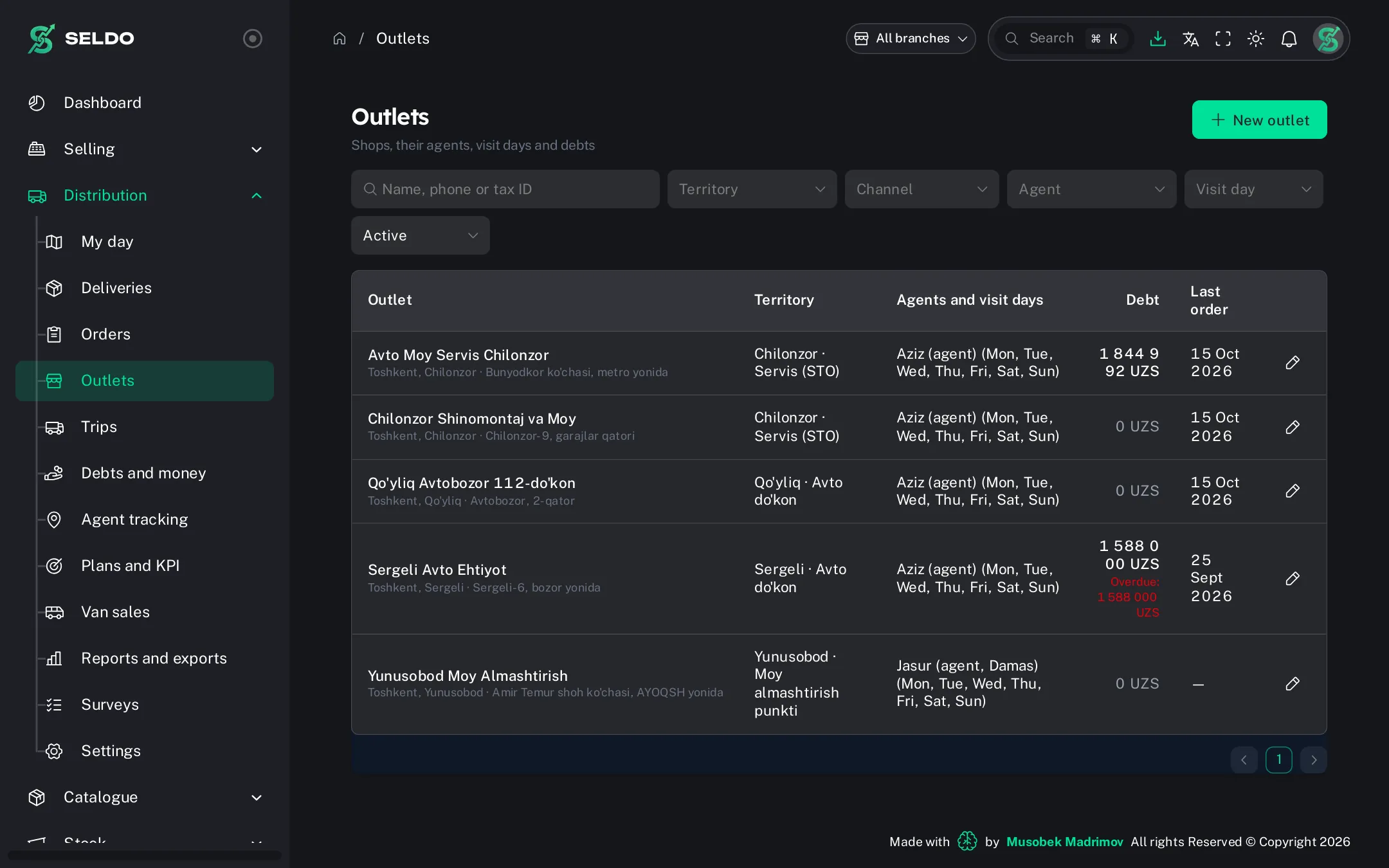Open Surveys in sidebar
Image resolution: width=1389 pixels, height=868 pixels.
pyautogui.click(x=145, y=705)
